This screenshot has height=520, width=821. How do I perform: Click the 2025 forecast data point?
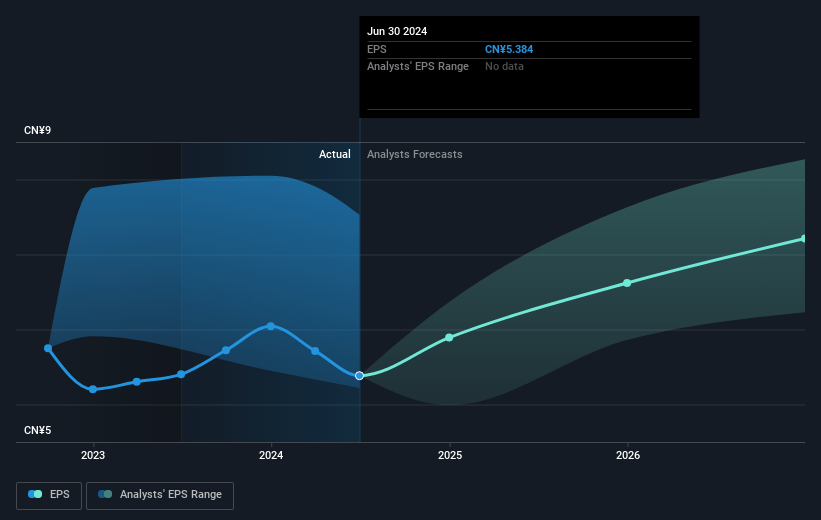coord(449,338)
